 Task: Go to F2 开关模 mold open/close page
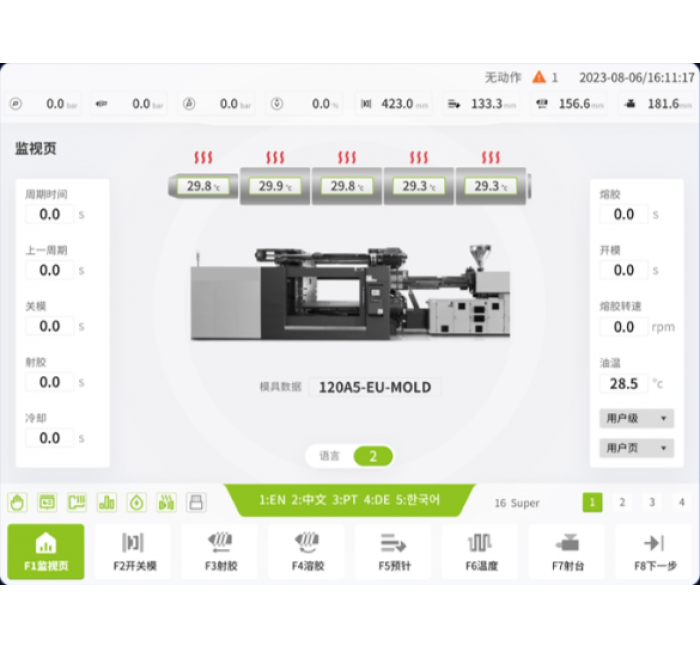click(x=133, y=551)
